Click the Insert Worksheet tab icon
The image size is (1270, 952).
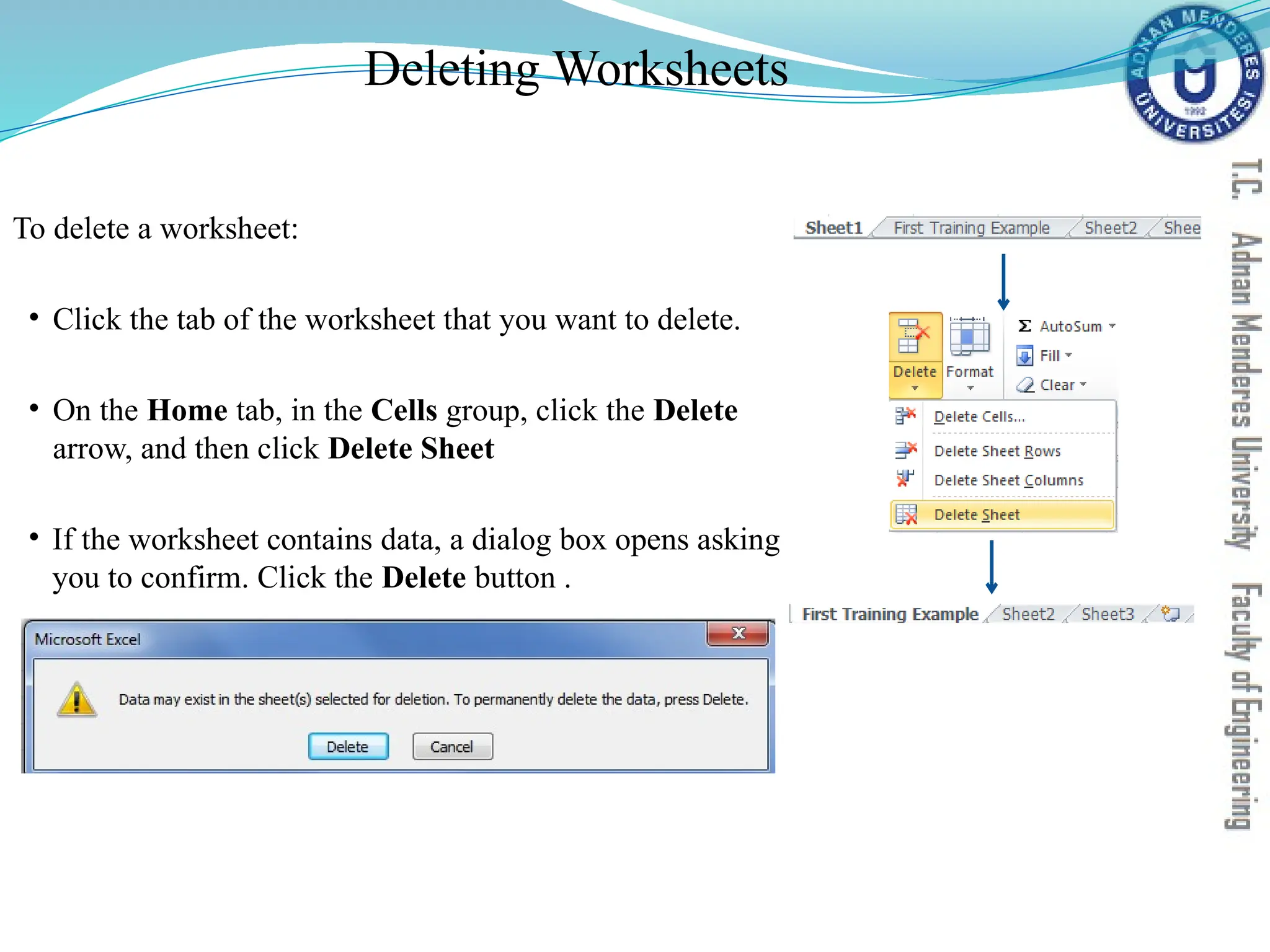[1170, 614]
